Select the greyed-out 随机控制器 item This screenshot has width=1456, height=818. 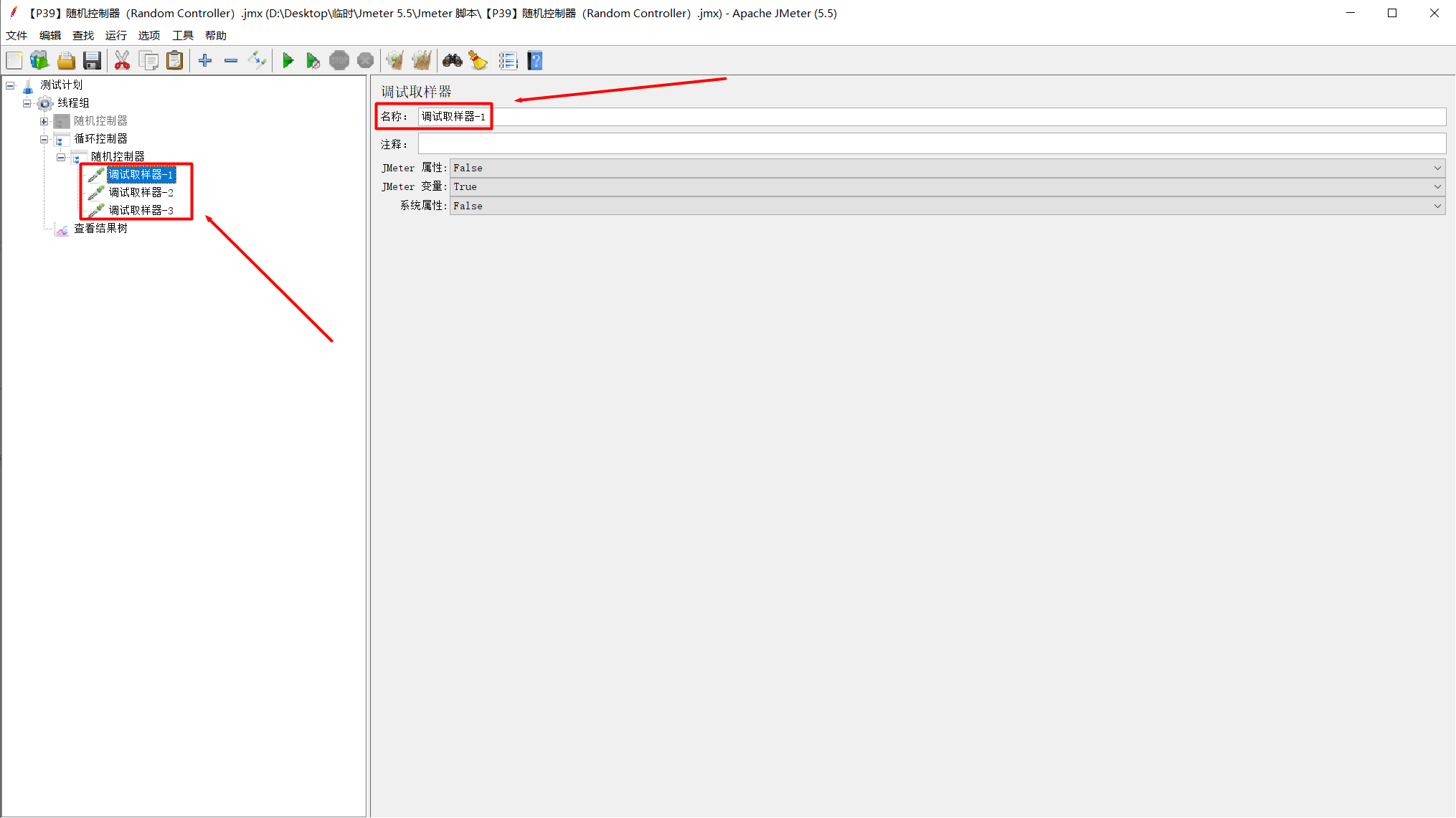click(x=101, y=121)
